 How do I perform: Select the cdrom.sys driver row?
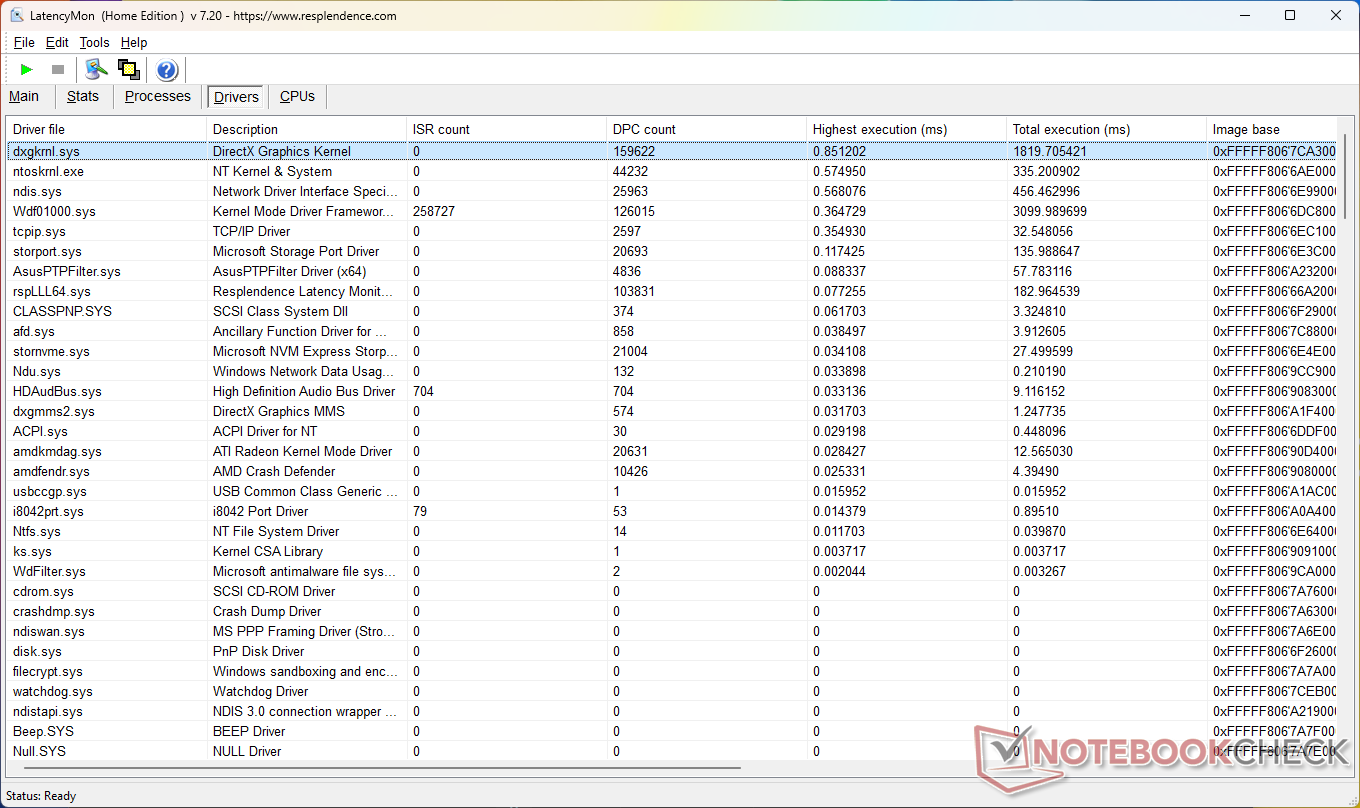pos(671,591)
